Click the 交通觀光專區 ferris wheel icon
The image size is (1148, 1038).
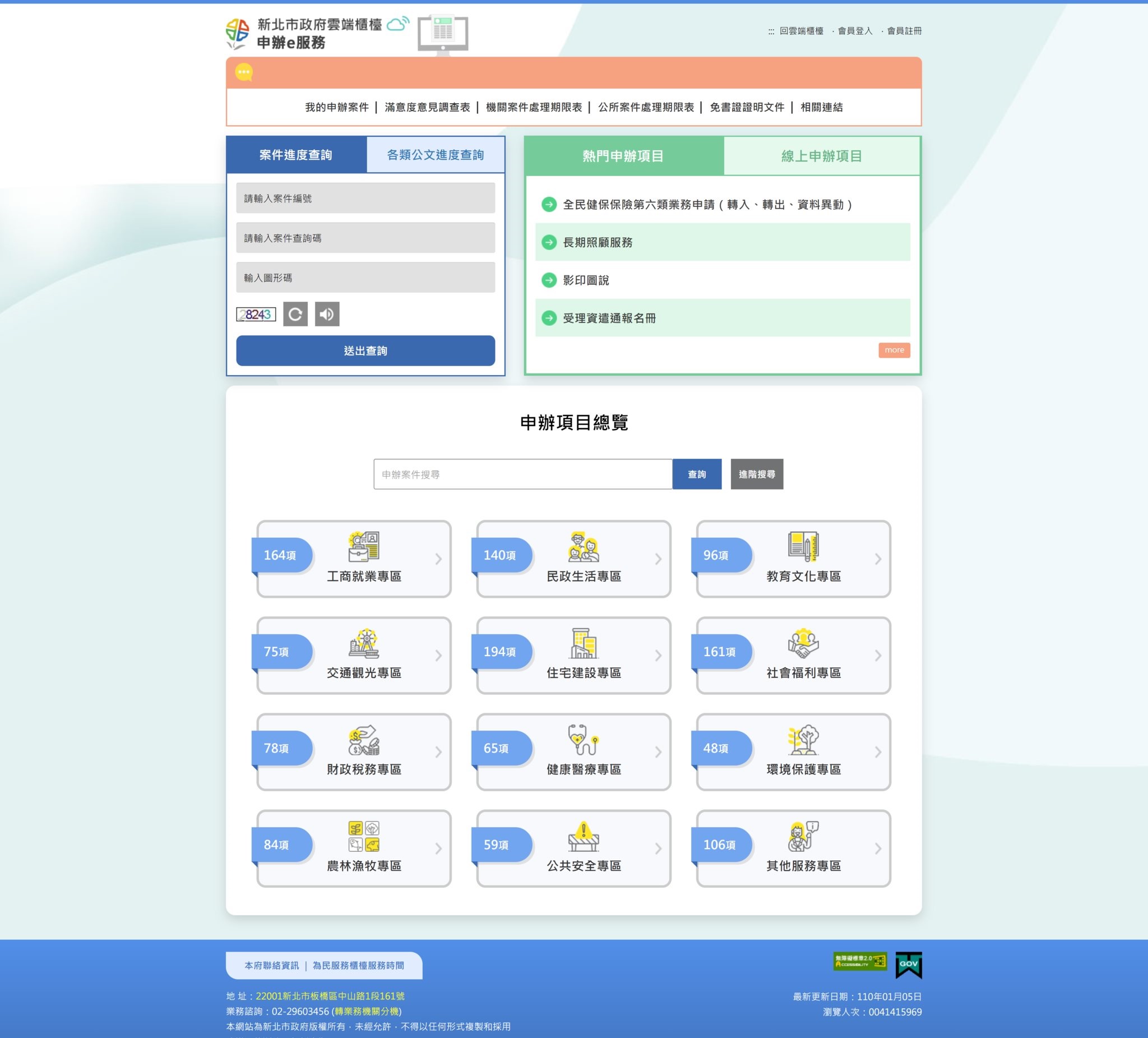point(364,643)
